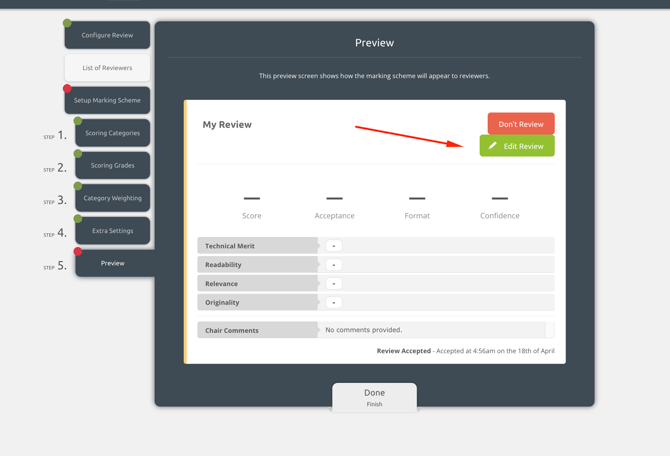Click the green dot on Scoring Categories

click(78, 121)
